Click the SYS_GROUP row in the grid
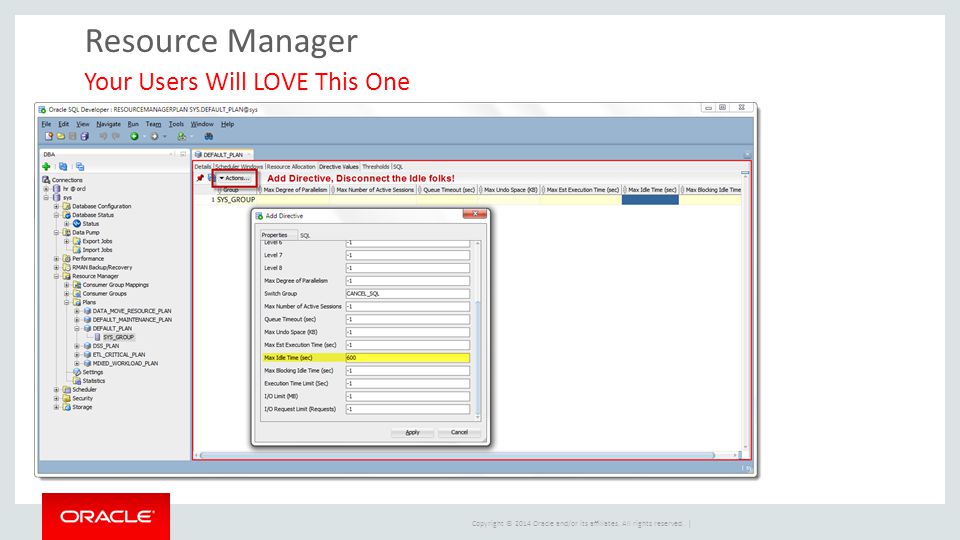The image size is (960, 540). click(476, 200)
